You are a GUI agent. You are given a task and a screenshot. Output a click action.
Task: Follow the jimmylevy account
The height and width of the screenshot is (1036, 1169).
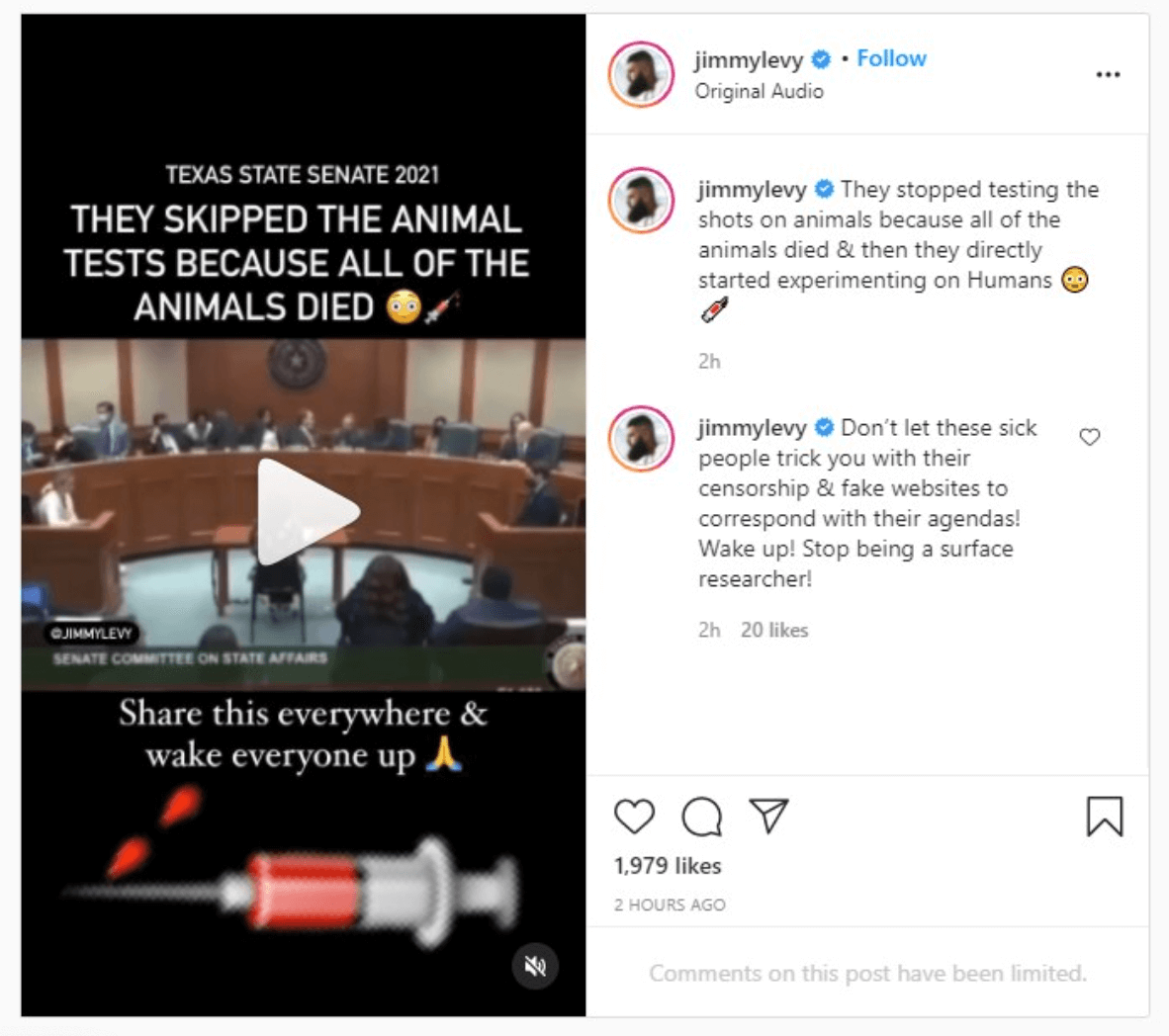tap(891, 58)
